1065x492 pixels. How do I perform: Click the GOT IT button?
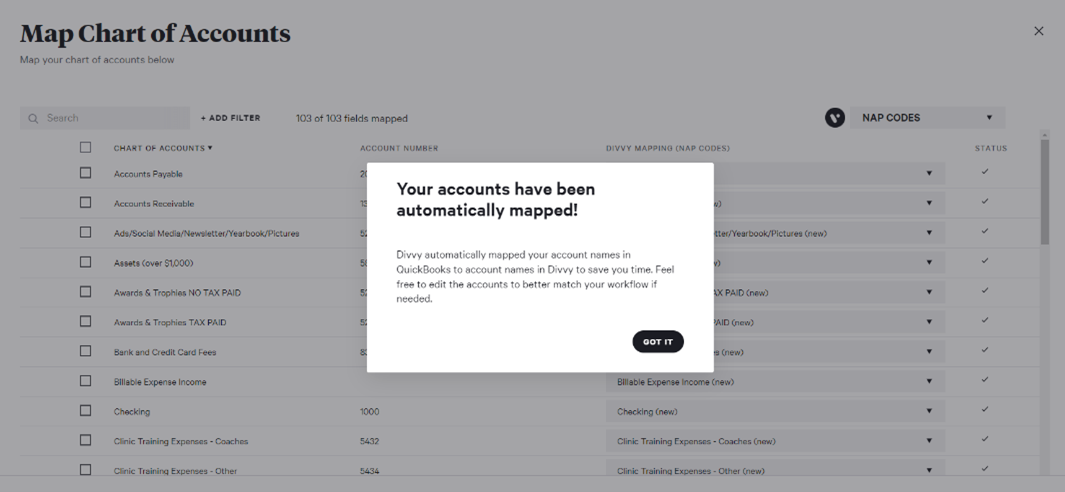658,342
